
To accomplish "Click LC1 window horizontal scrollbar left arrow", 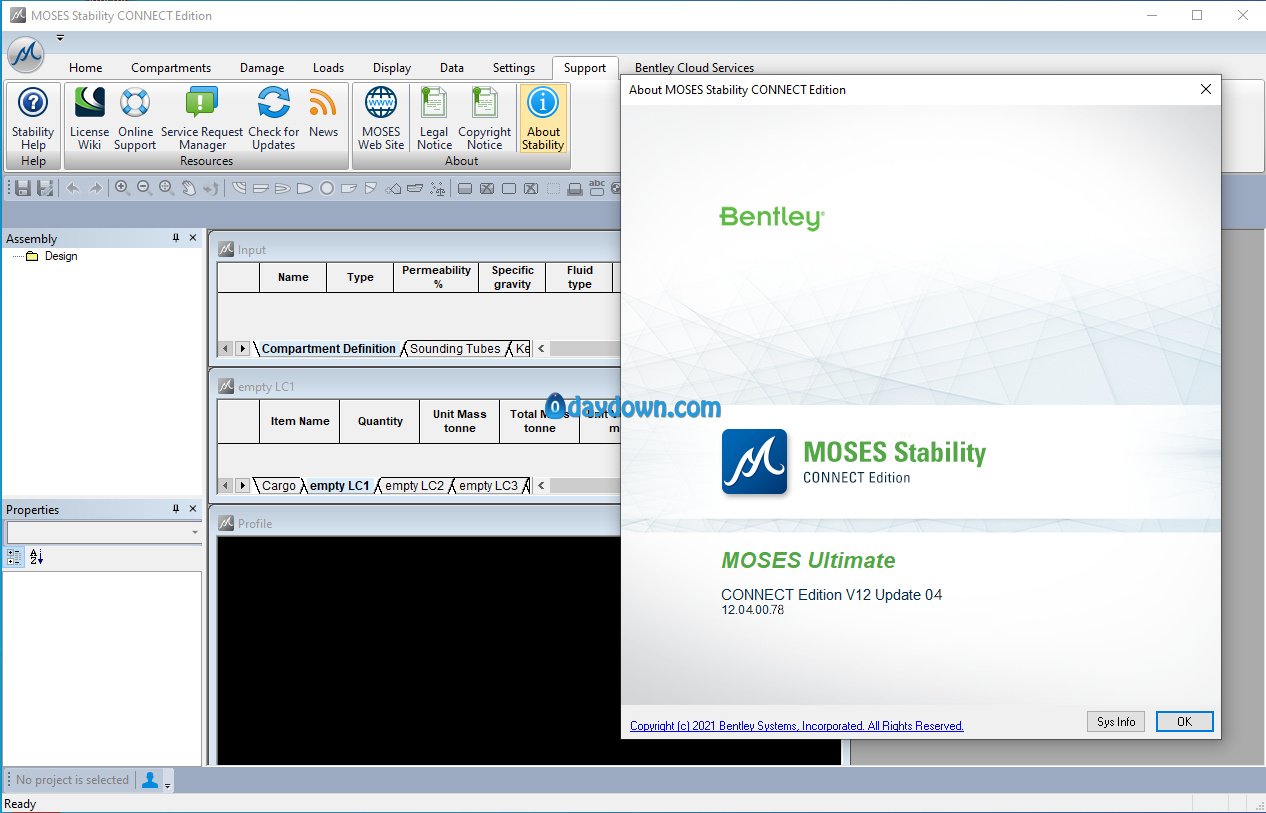I will click(x=541, y=485).
